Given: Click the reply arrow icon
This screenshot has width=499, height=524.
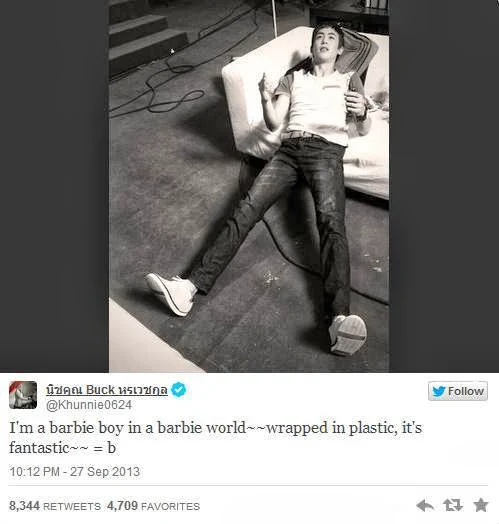Looking at the screenshot, I should pyautogui.click(x=424, y=506).
